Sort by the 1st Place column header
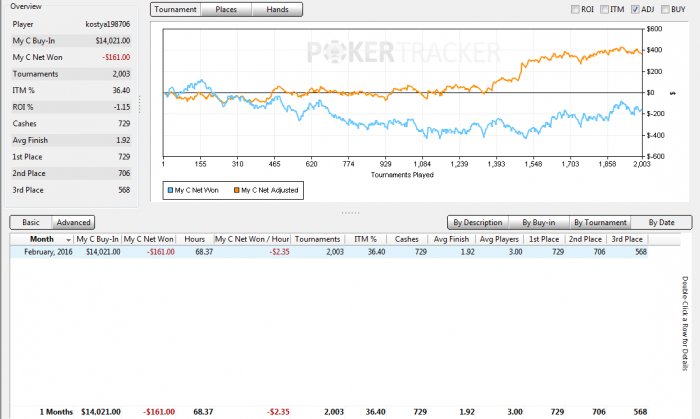Viewport: 700px width, 419px height. tap(544, 239)
